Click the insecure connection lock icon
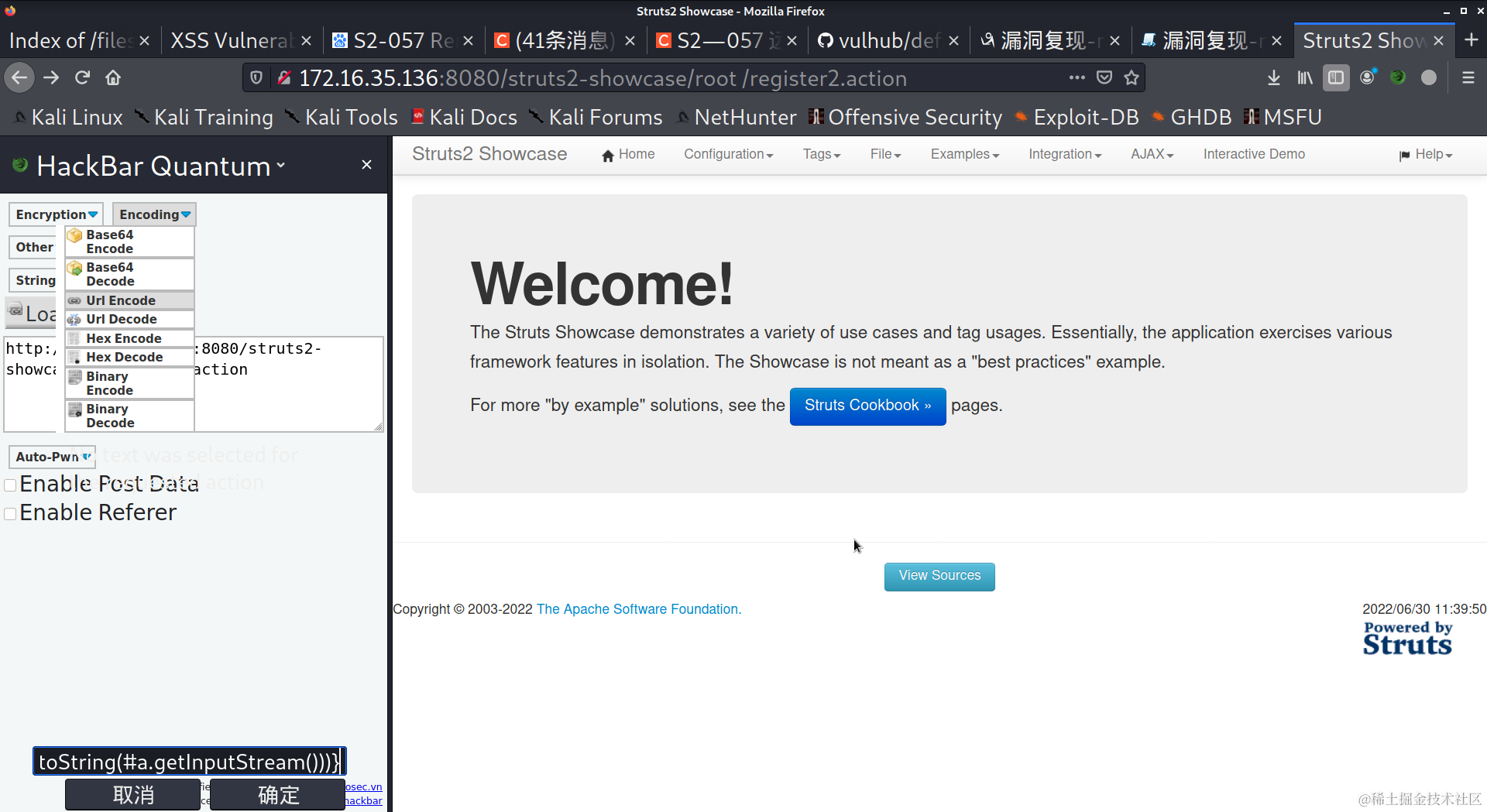This screenshot has height=812, width=1487. tap(284, 77)
